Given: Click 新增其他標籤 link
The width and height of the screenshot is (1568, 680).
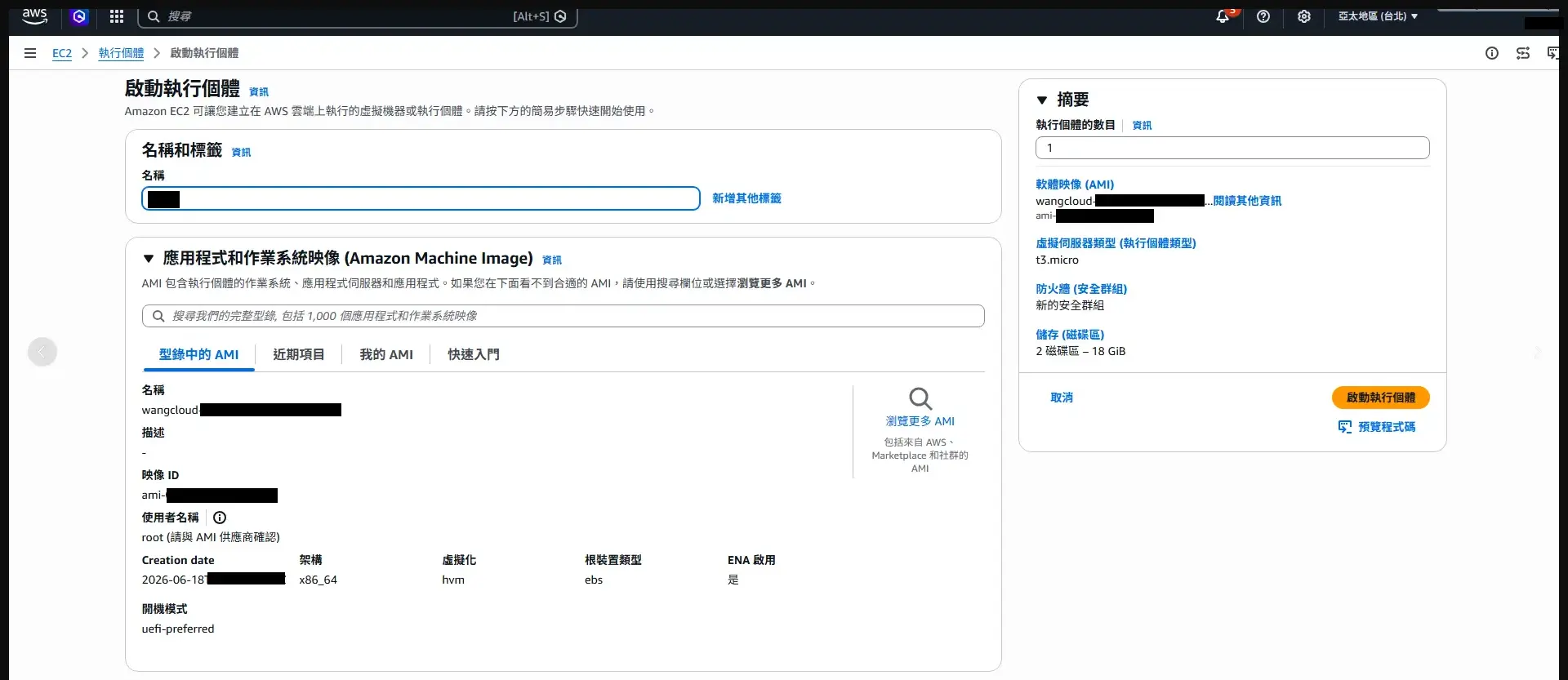Looking at the screenshot, I should tap(746, 198).
